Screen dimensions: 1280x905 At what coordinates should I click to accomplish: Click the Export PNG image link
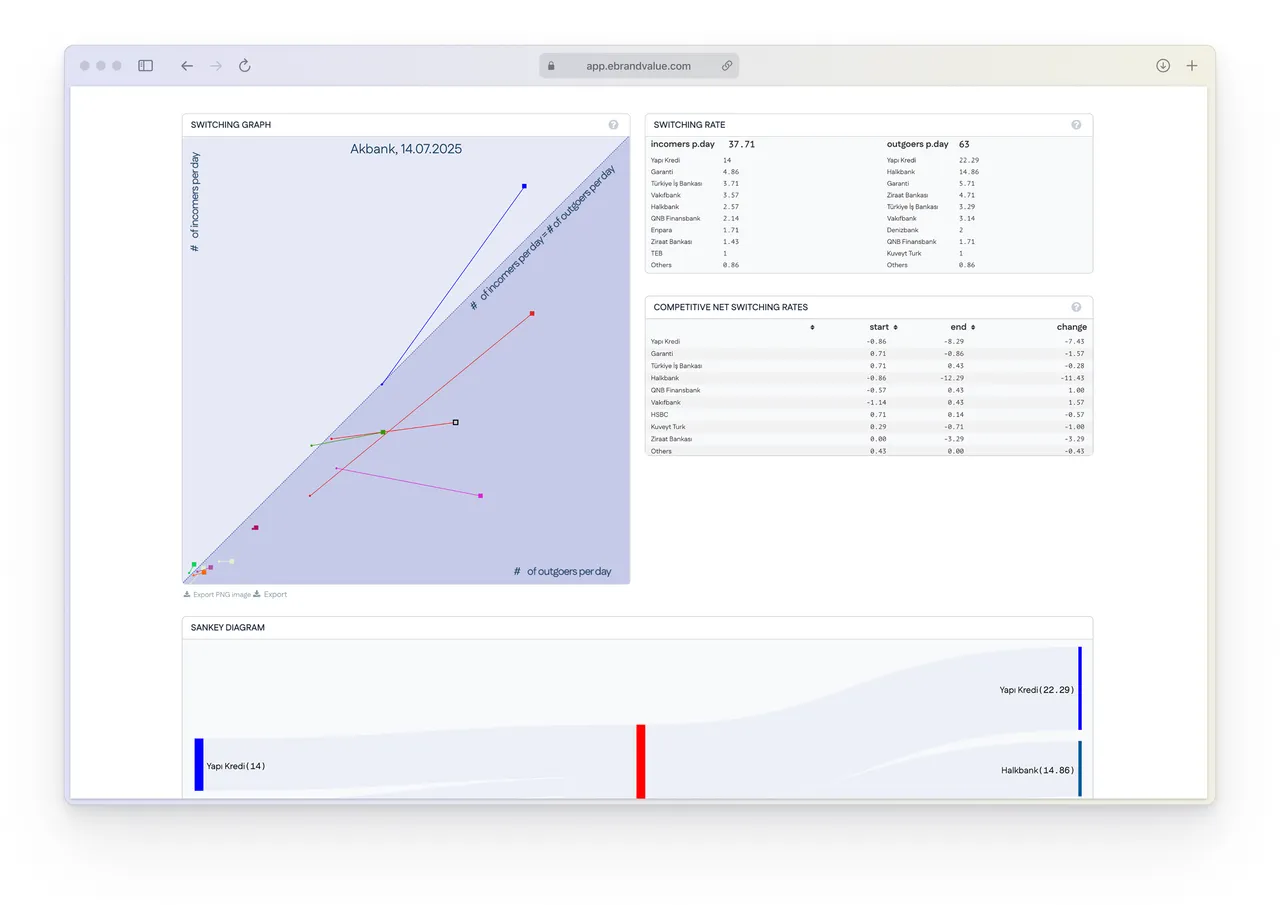(217, 594)
